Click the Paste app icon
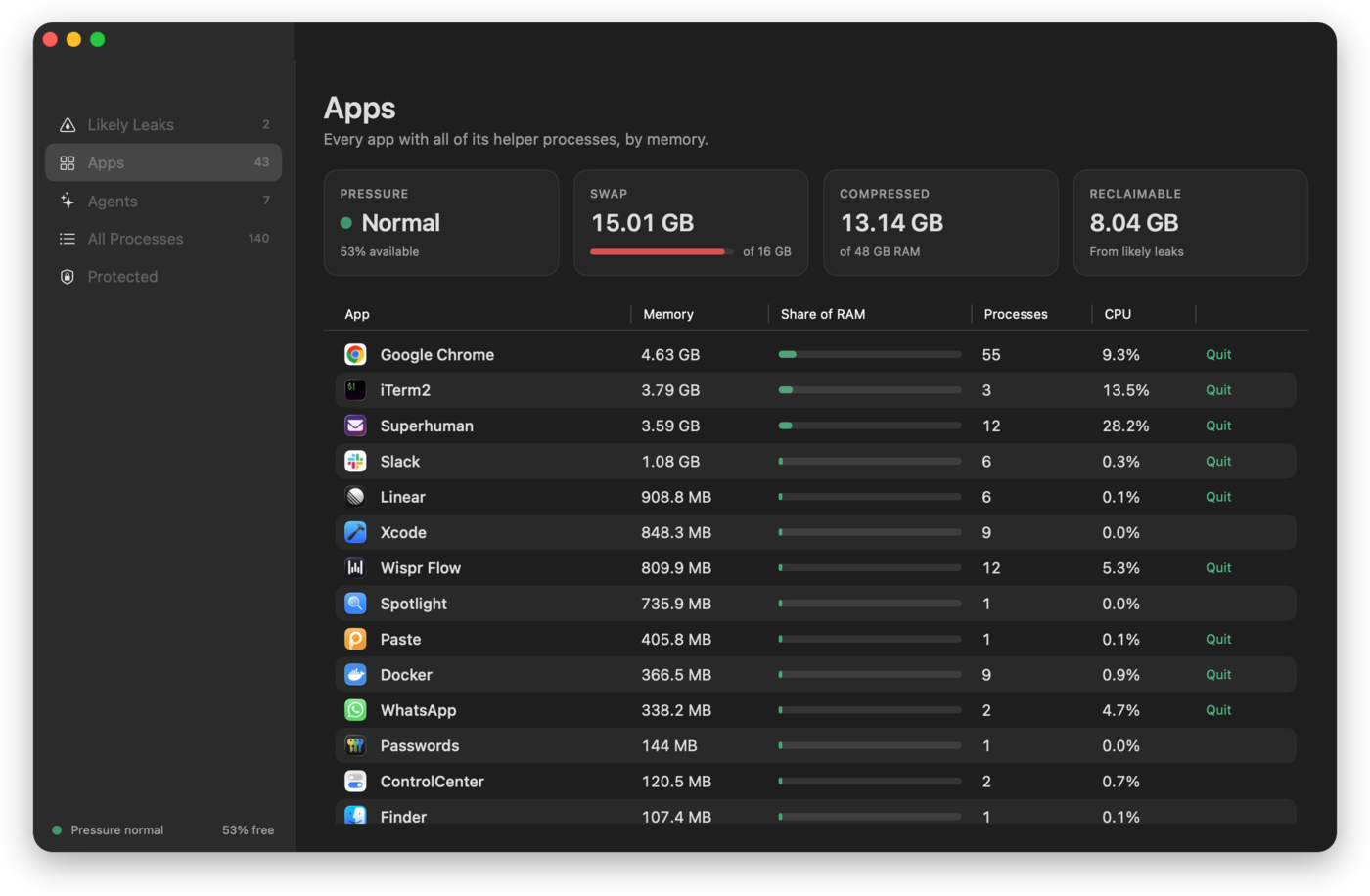 (355, 639)
